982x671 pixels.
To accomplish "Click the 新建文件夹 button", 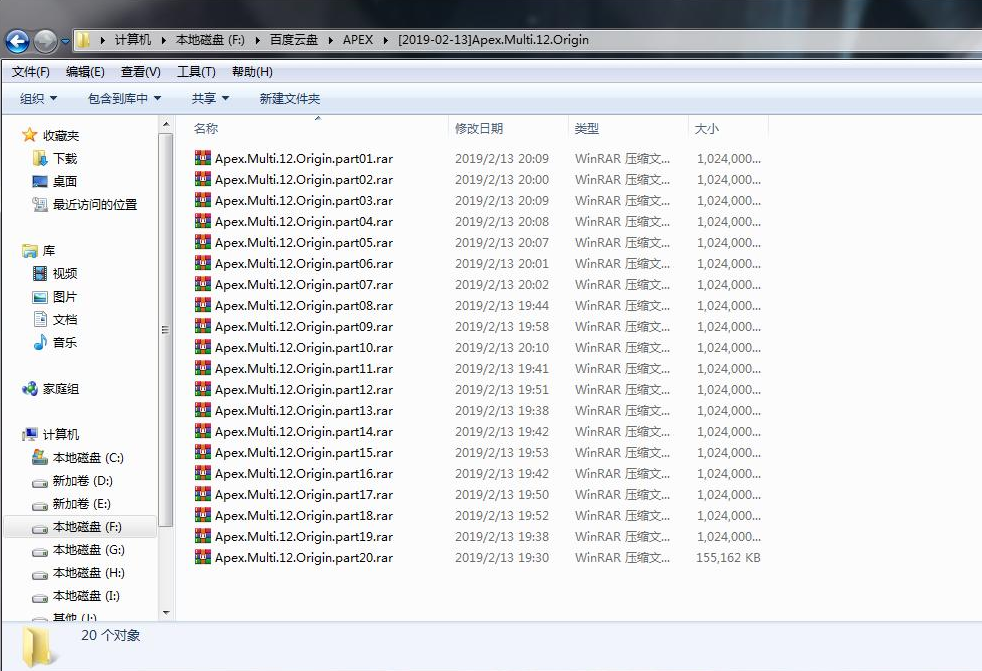I will [289, 98].
